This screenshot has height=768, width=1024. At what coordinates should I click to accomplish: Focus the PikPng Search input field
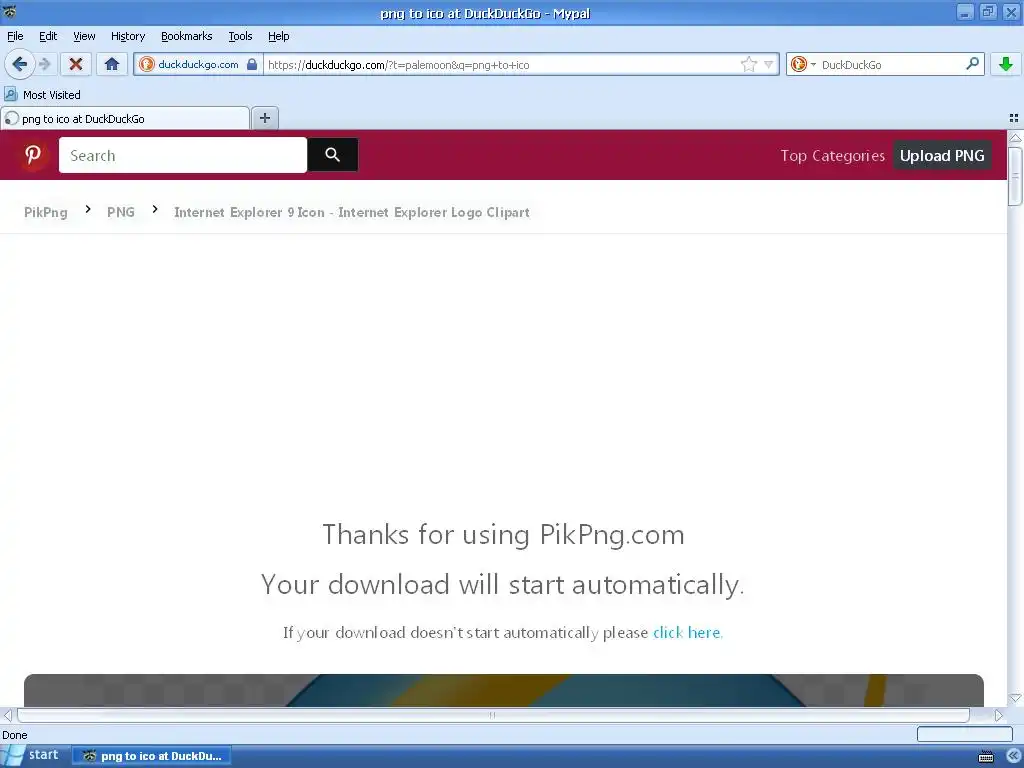(x=183, y=155)
